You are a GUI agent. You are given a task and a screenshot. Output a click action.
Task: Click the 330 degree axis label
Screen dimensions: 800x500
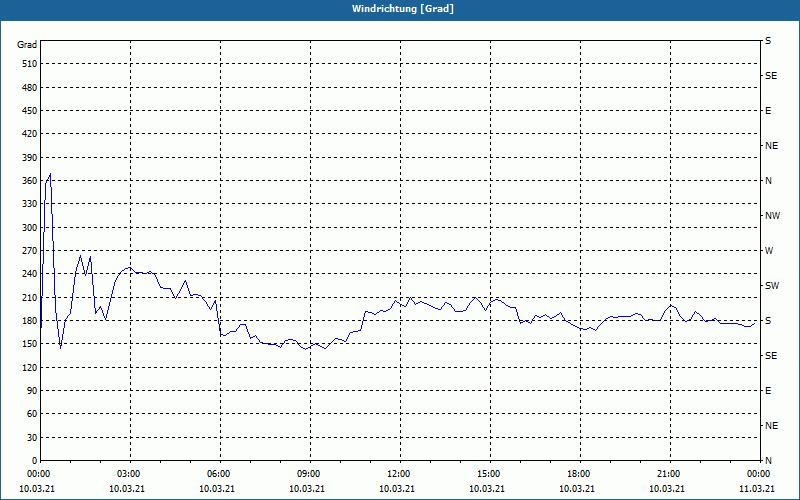click(30, 204)
